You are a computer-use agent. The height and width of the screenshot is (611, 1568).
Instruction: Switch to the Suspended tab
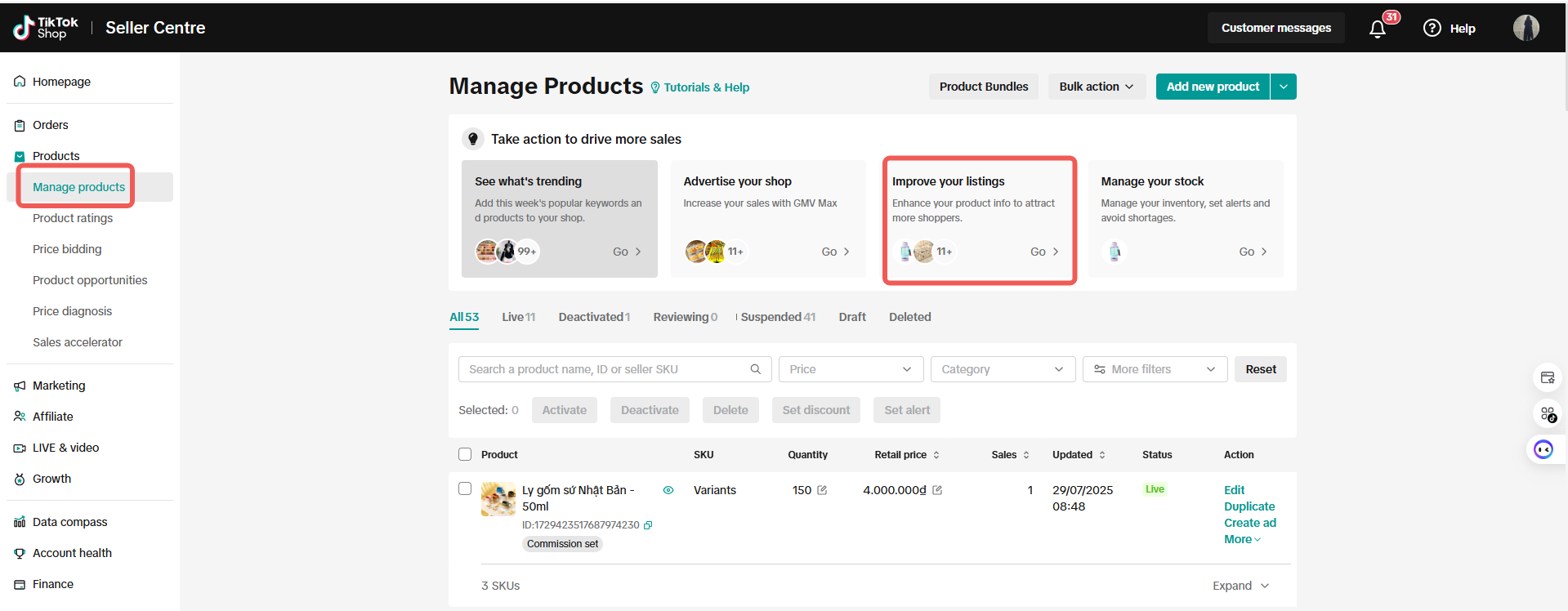click(x=777, y=317)
